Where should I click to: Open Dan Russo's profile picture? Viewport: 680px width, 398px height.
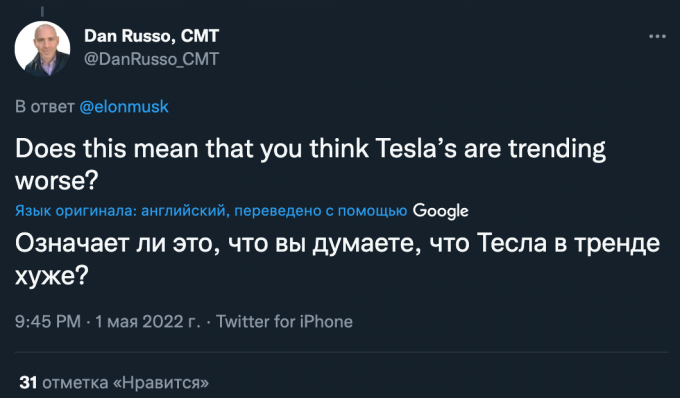[x=42, y=49]
